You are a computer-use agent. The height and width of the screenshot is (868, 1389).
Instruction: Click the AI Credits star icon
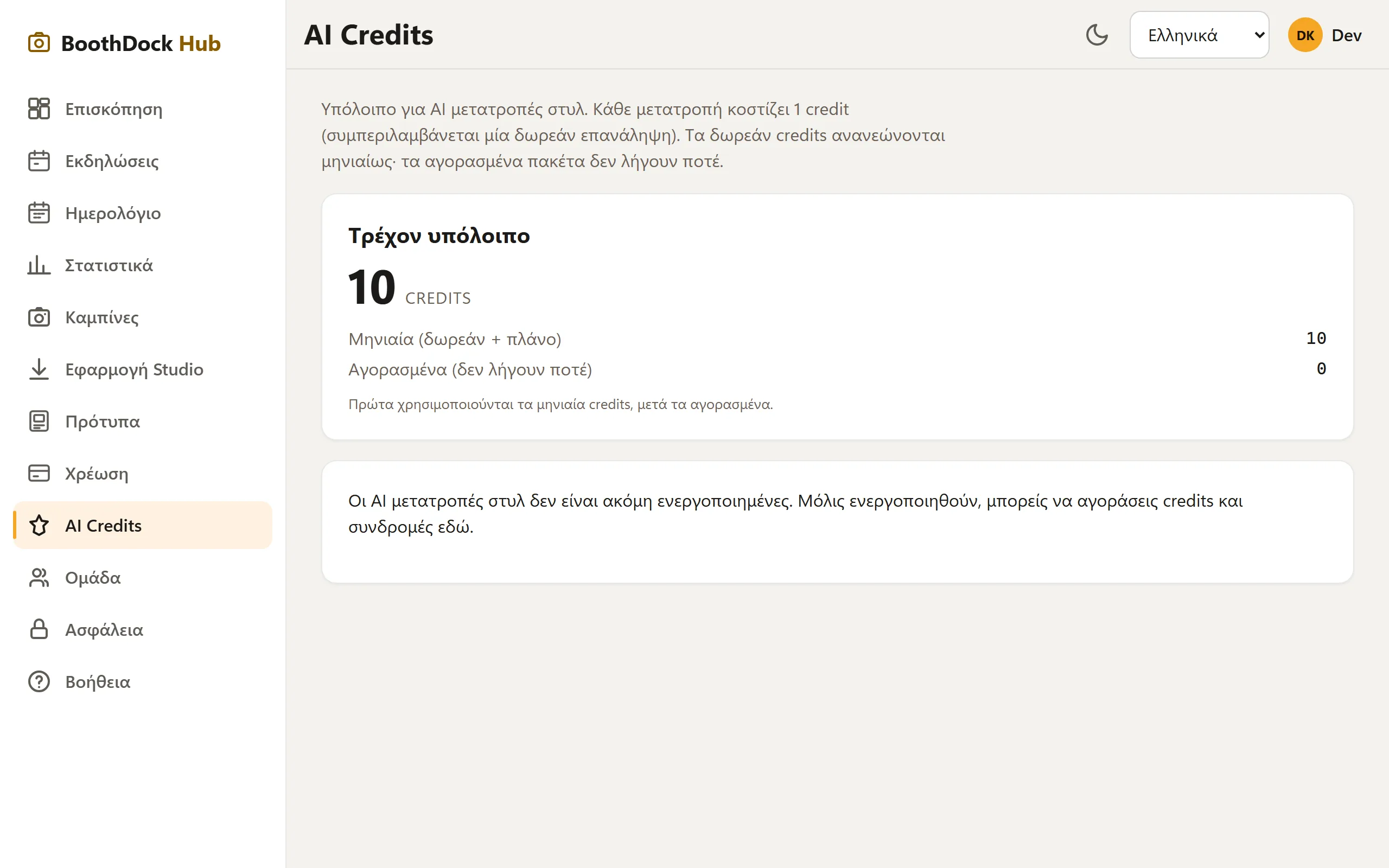39,525
